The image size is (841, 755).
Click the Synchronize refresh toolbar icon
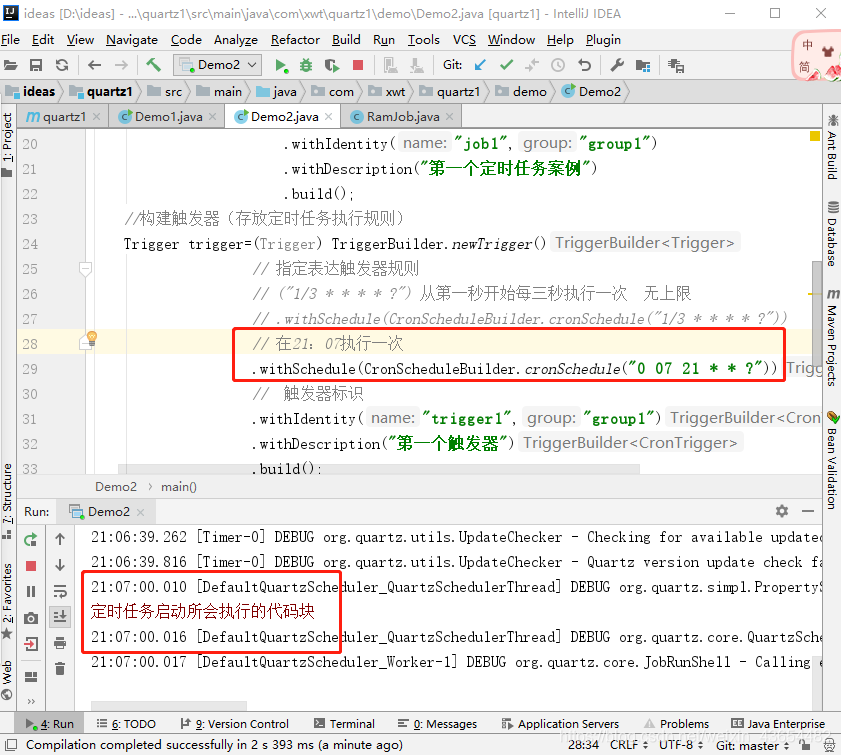[62, 65]
